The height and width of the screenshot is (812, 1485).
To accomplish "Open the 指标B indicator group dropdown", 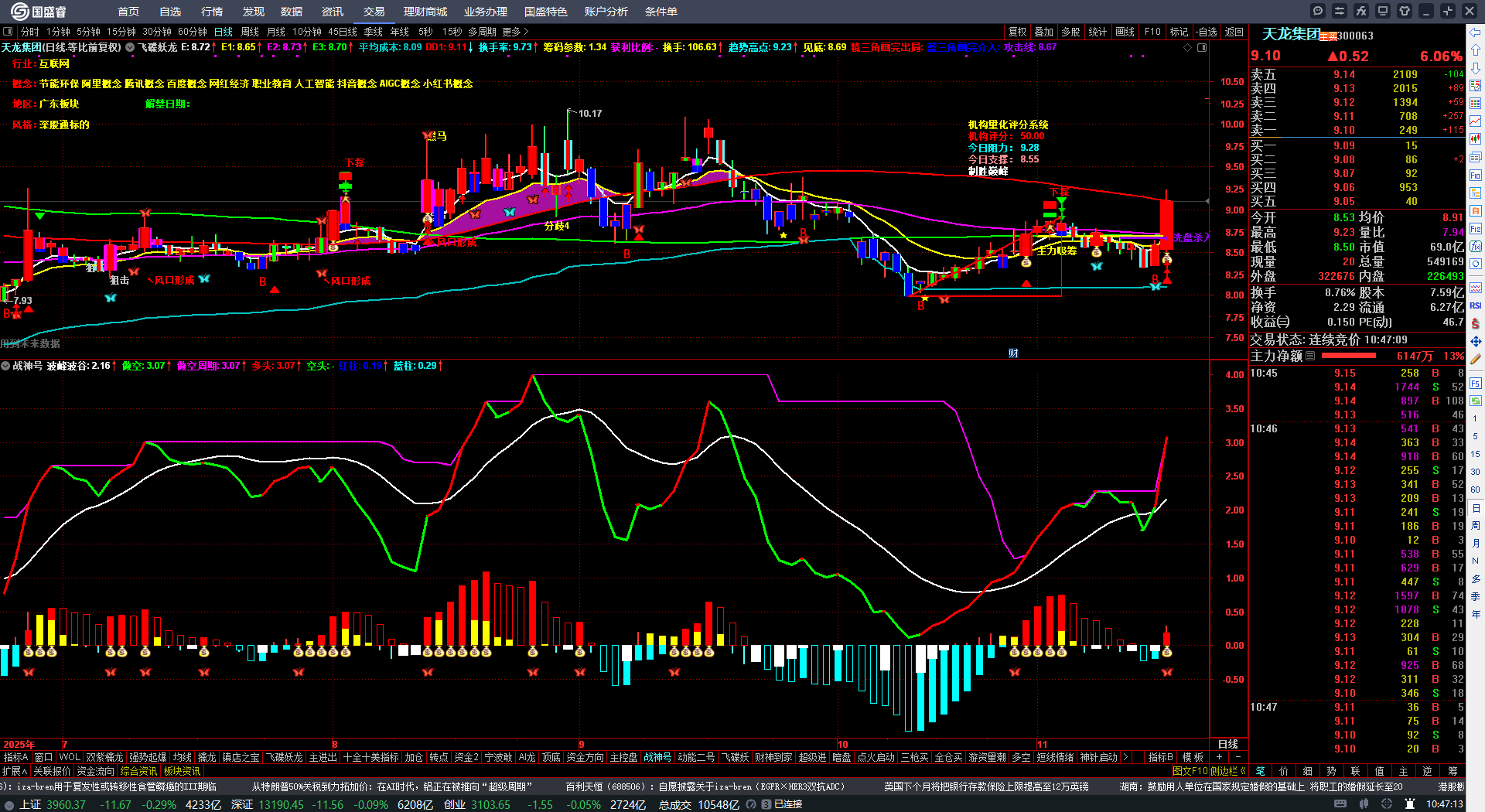I will 1160,757.
